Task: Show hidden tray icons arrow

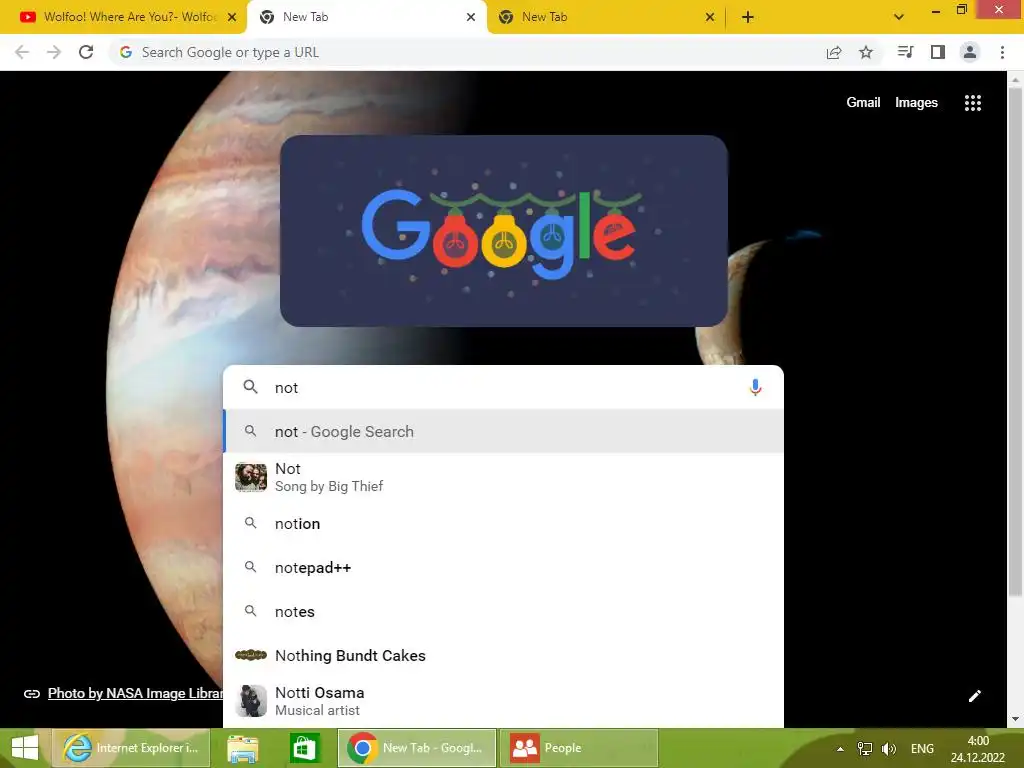Action: [840, 749]
